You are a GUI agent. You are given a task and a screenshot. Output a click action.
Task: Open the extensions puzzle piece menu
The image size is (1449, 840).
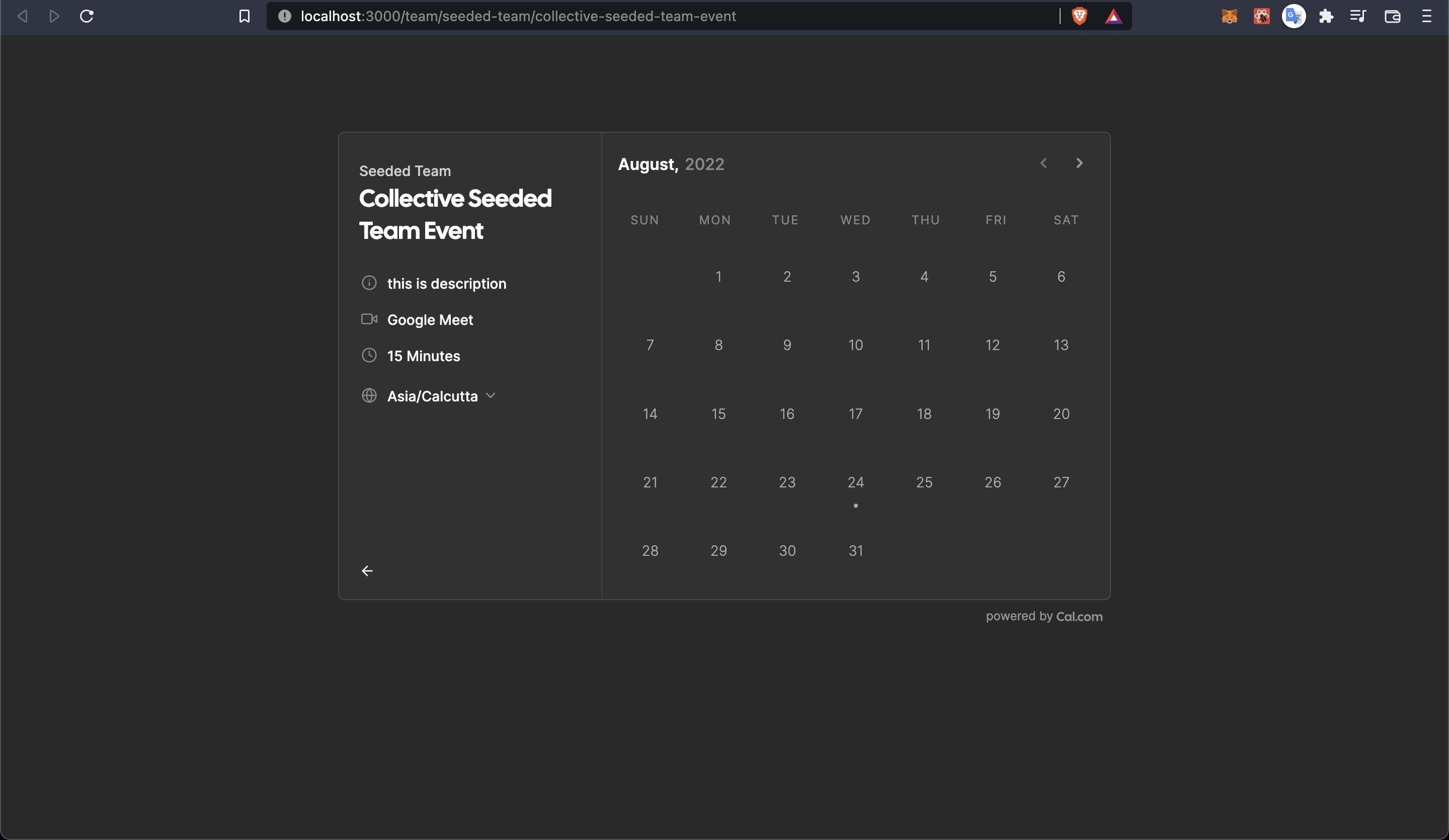1326,16
